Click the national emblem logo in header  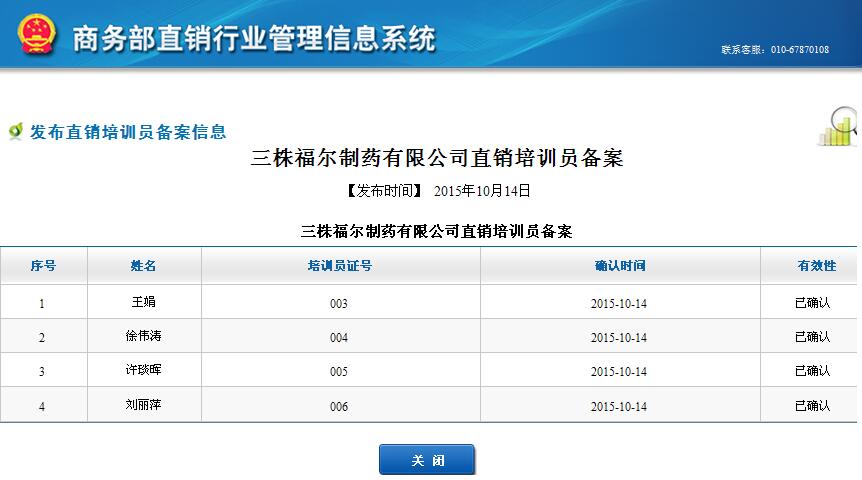pyautogui.click(x=37, y=37)
